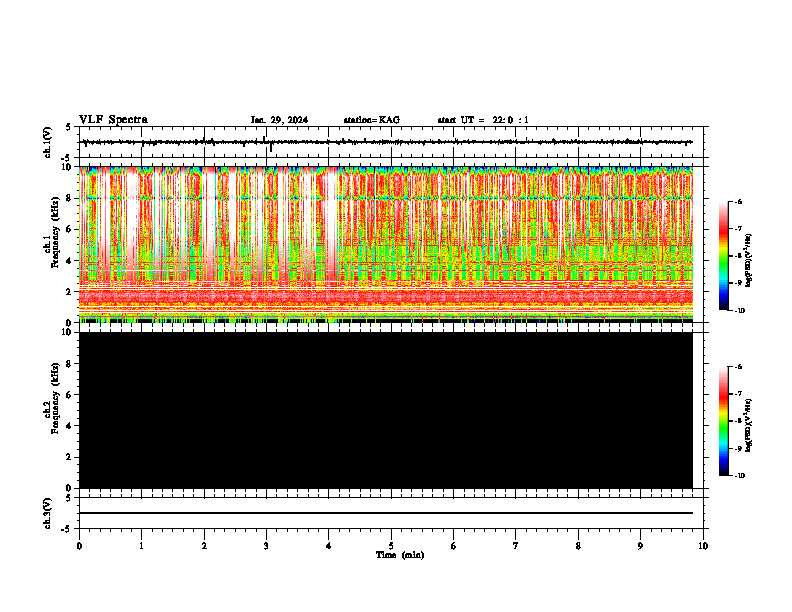Click the "-7" label on ch.2 color bar
This screenshot has width=792, height=612.
pos(738,394)
